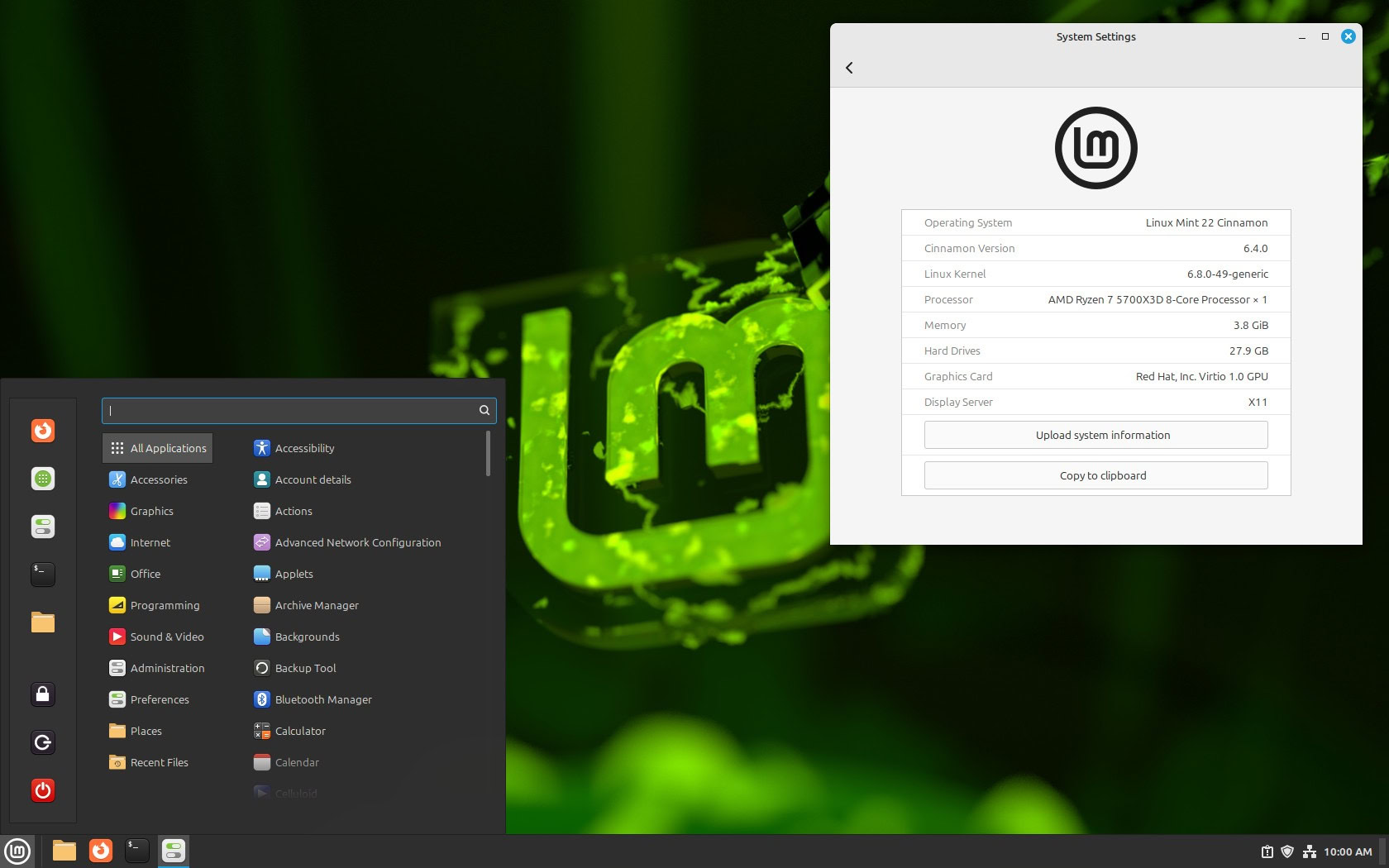Open Calendar application

point(287,762)
